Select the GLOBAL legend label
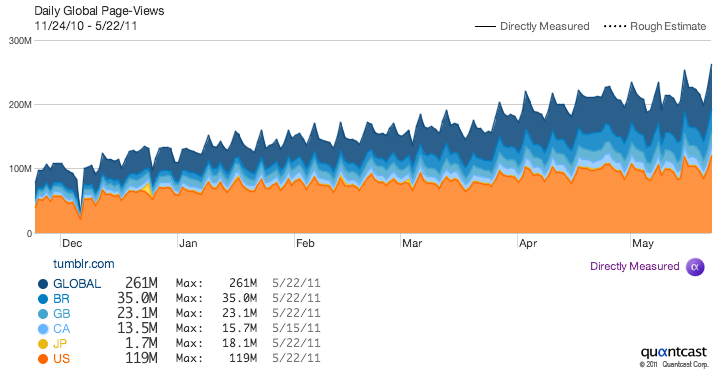This screenshot has height=380, width=725. click(x=77, y=284)
